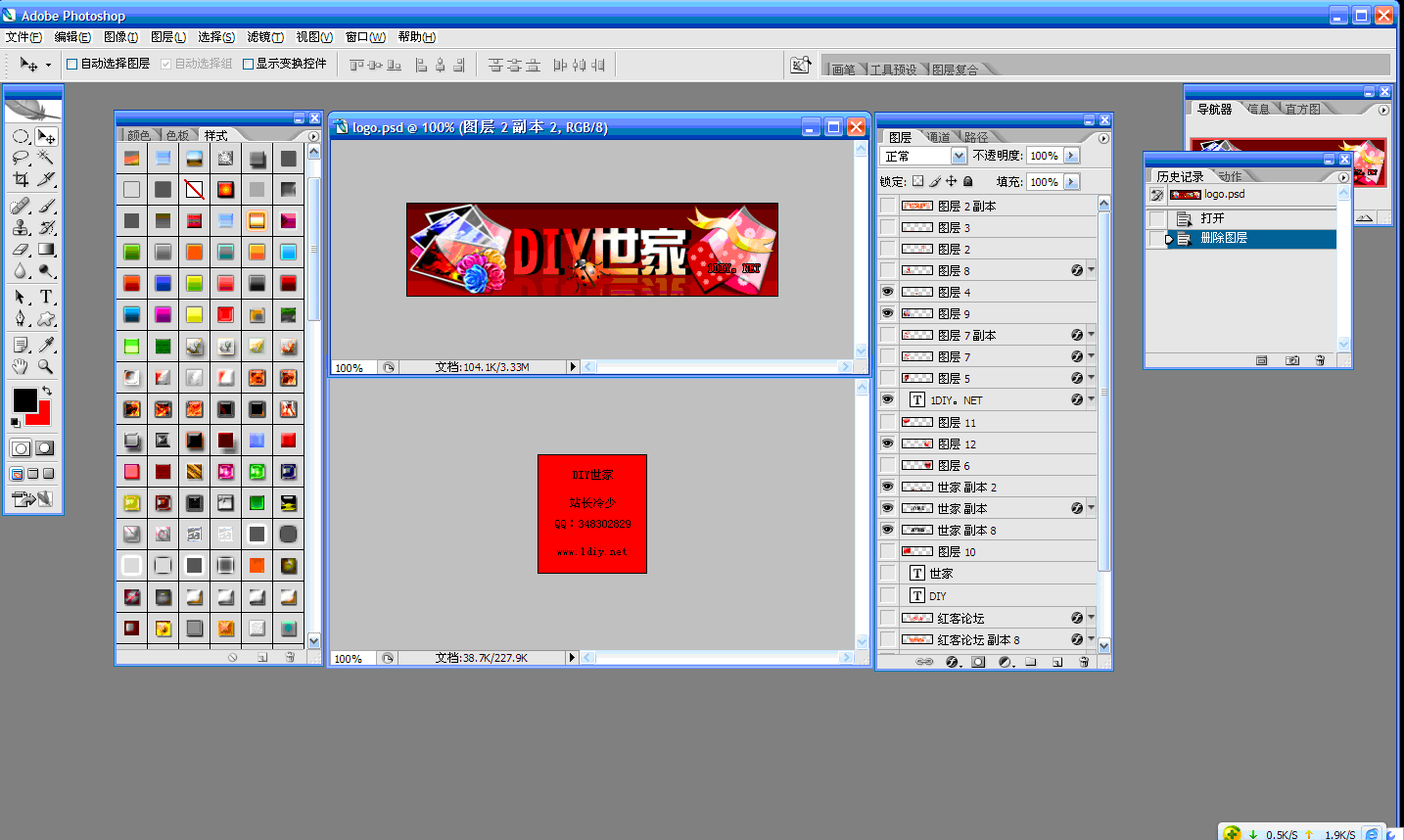Expand layer effects of 图层 7 副本

1091,335
